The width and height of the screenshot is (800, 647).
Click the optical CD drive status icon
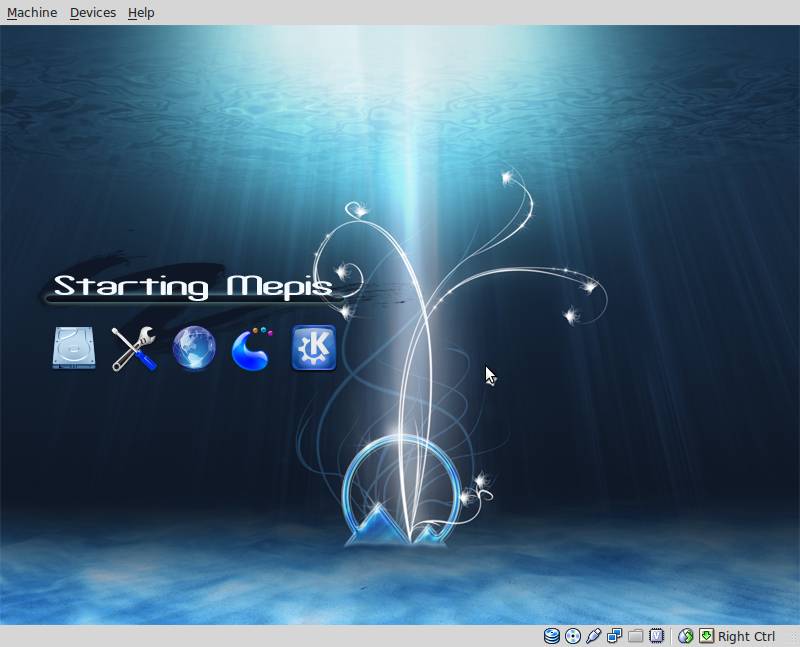(572, 636)
